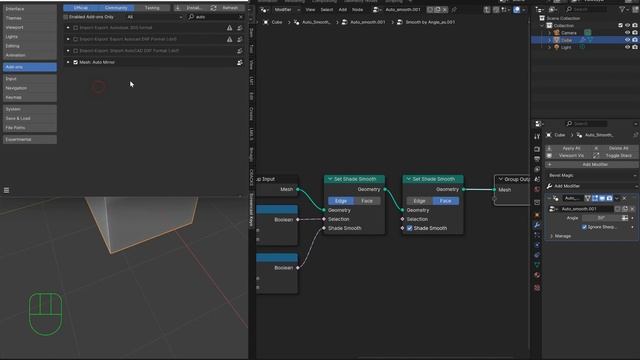This screenshot has width=640, height=360.
Task: Set second Set Shade Smooth node to Edge
Action: [x=419, y=201]
